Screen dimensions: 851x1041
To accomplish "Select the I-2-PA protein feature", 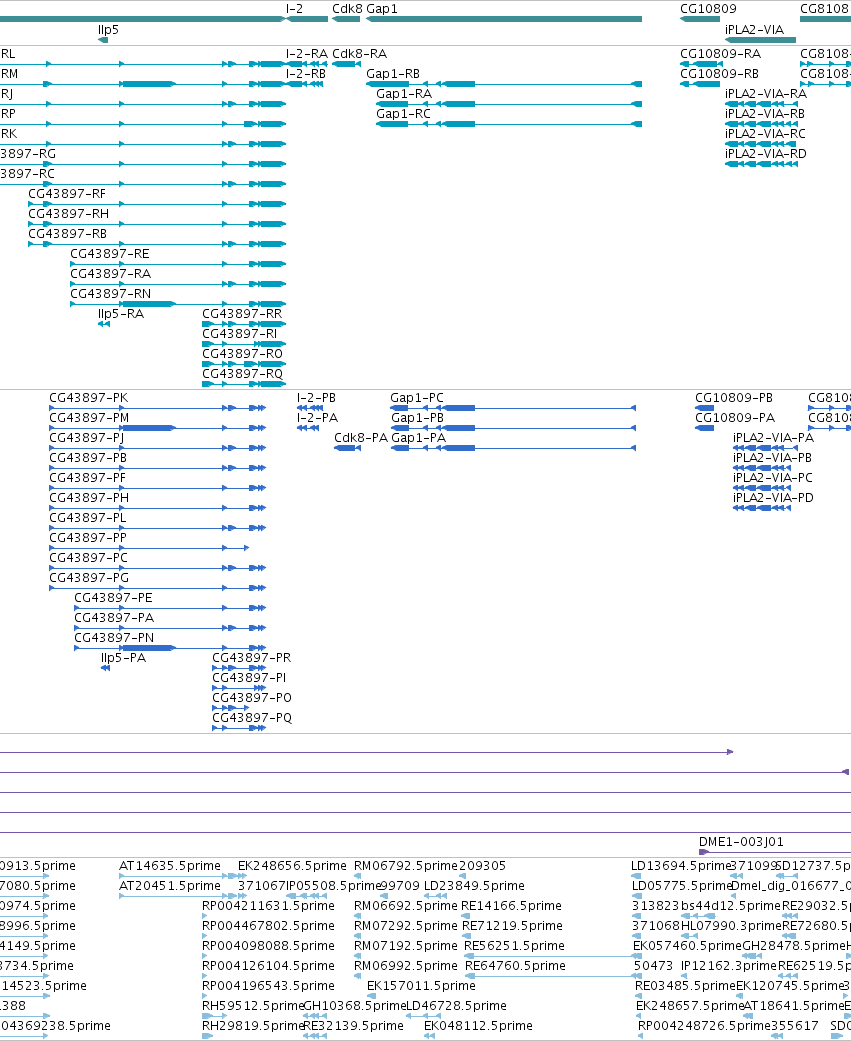I will 307,428.
